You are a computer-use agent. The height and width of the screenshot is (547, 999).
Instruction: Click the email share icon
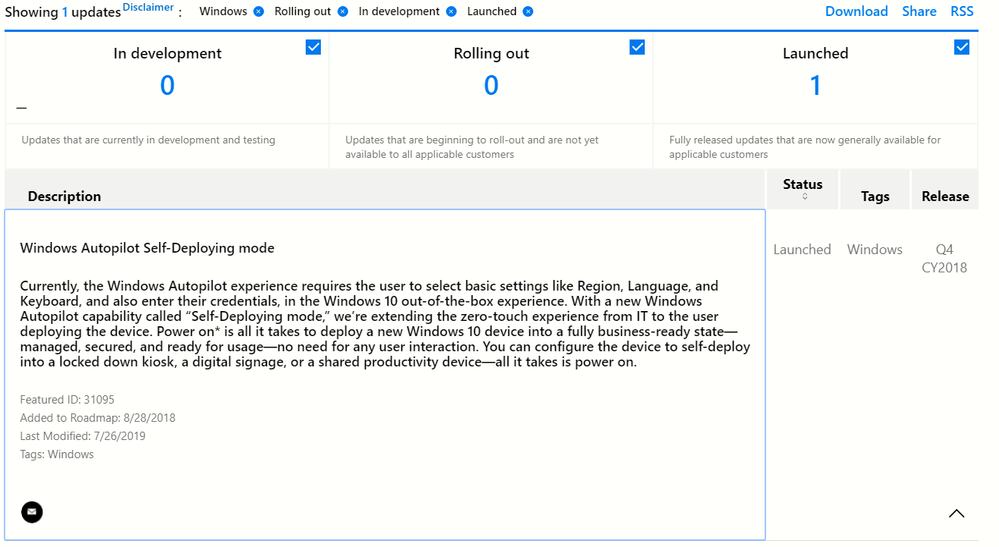32,512
